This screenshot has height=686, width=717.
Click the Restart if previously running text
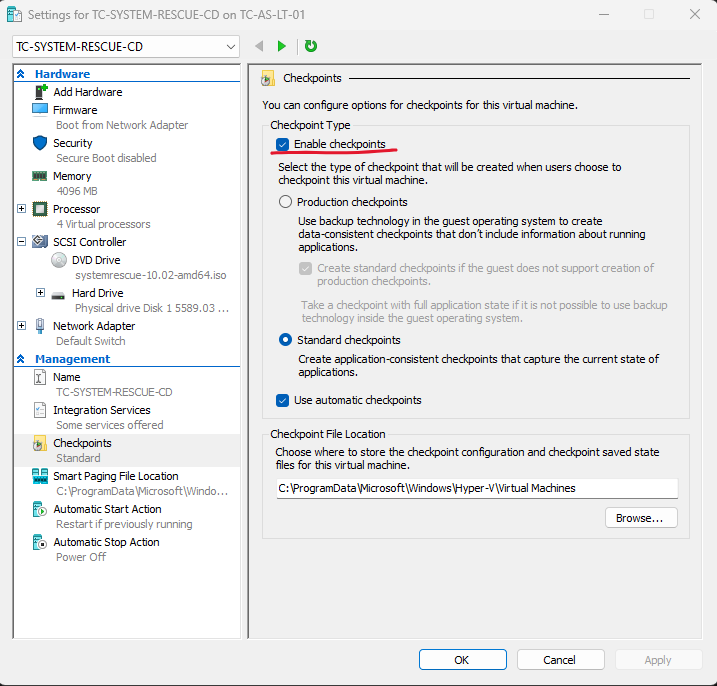pos(124,524)
